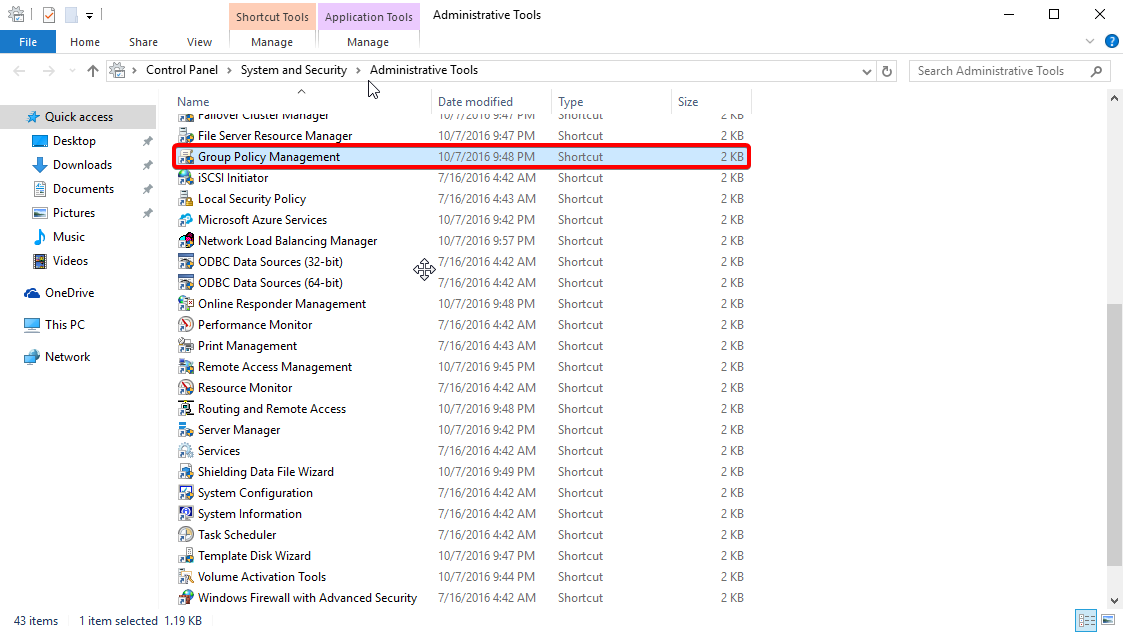Select Quick access in the navigation pane

[x=79, y=117]
